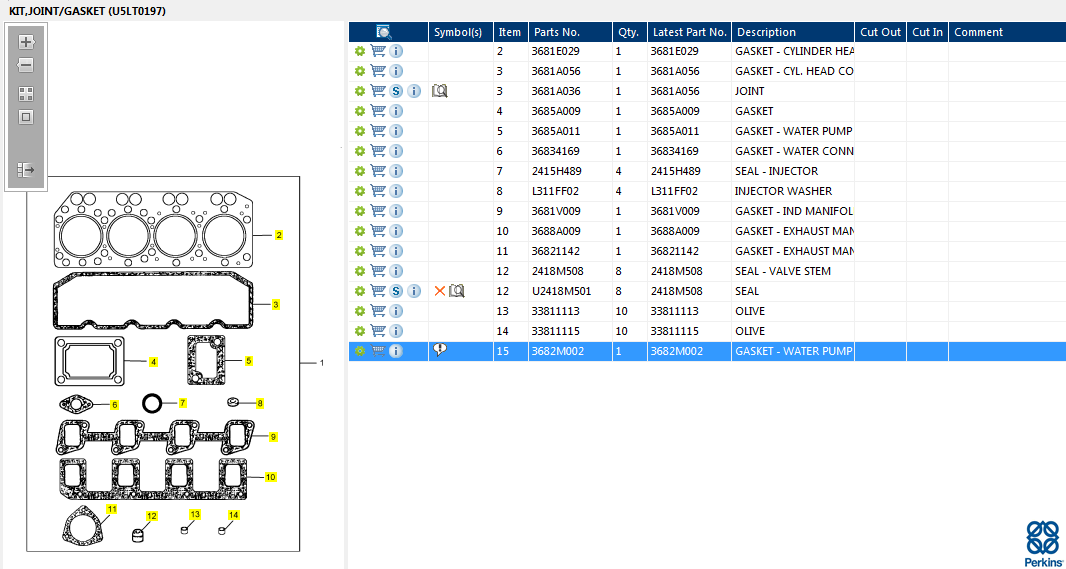Viewport: 1066px width, 569px height.
Task: Click part number U2418M501
Action: [562, 291]
